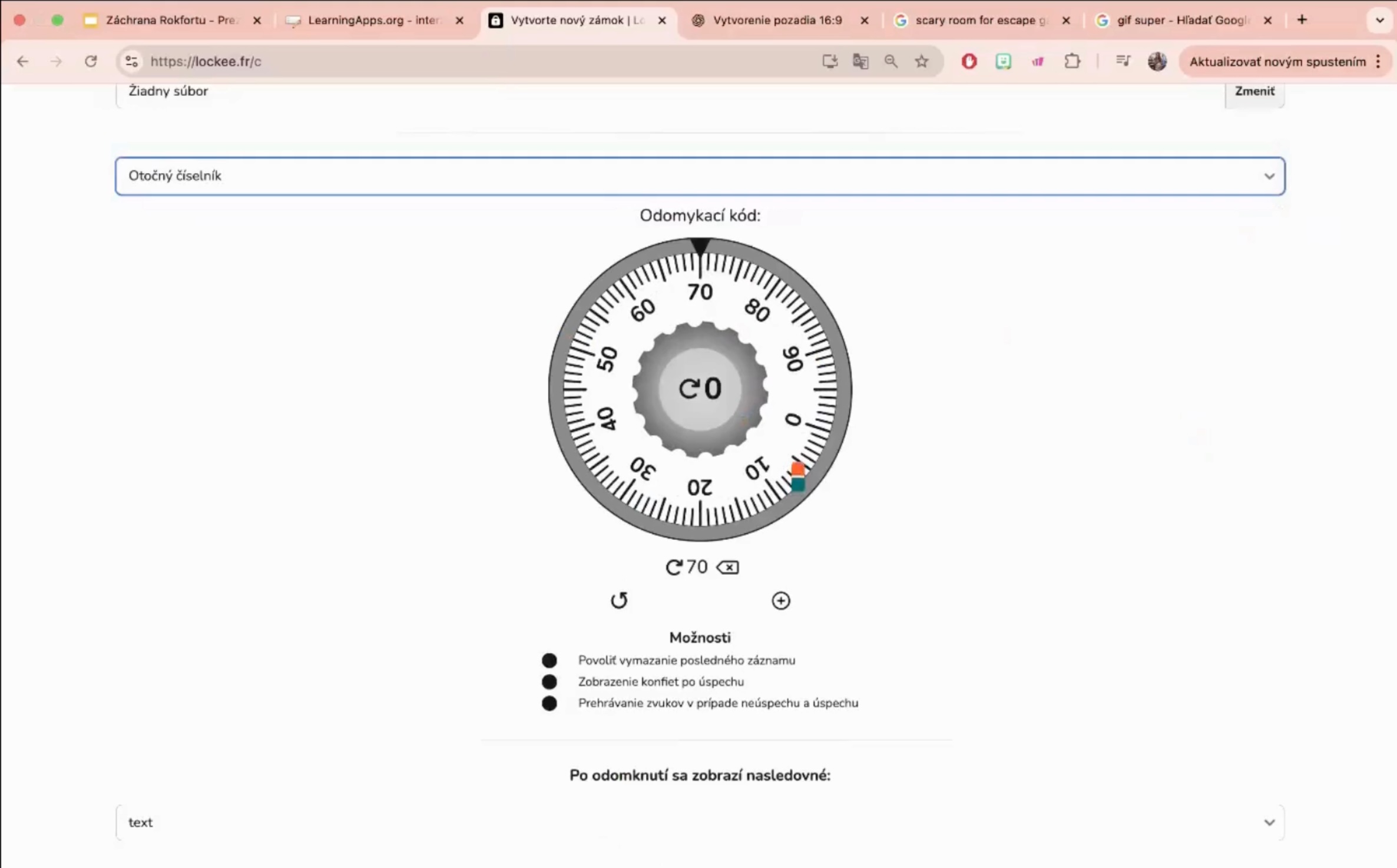Open the browser extensions puzzle icon
This screenshot has width=1397, height=868.
[1072, 61]
